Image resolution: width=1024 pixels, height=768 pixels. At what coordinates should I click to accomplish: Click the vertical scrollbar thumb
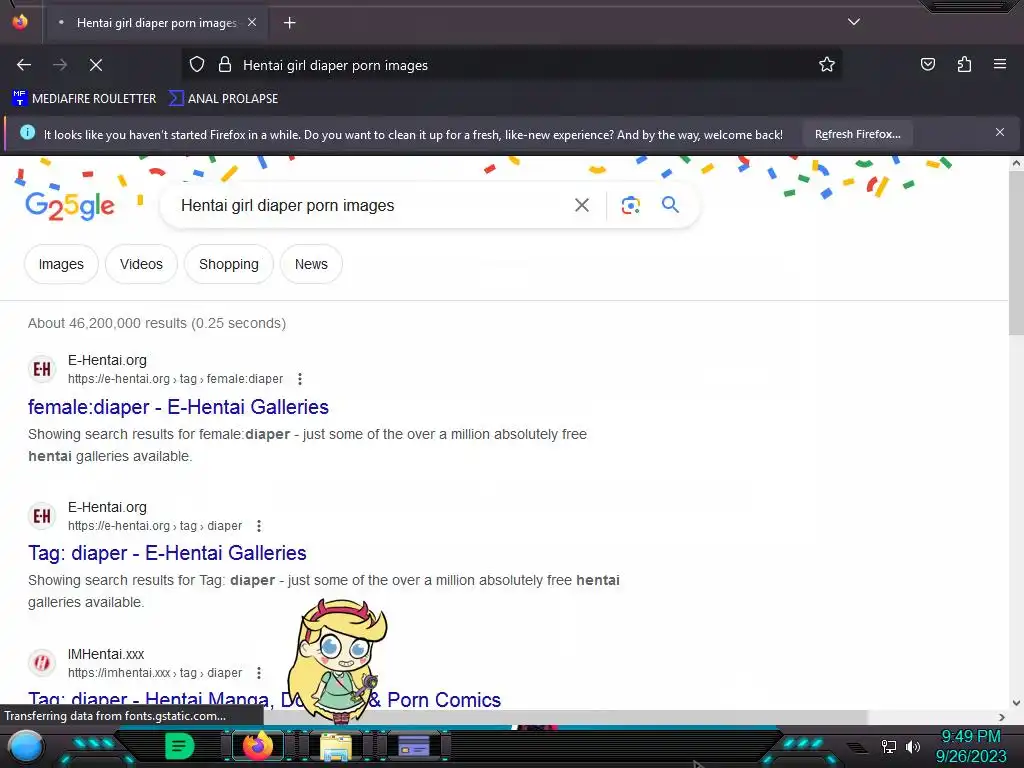(x=1016, y=253)
